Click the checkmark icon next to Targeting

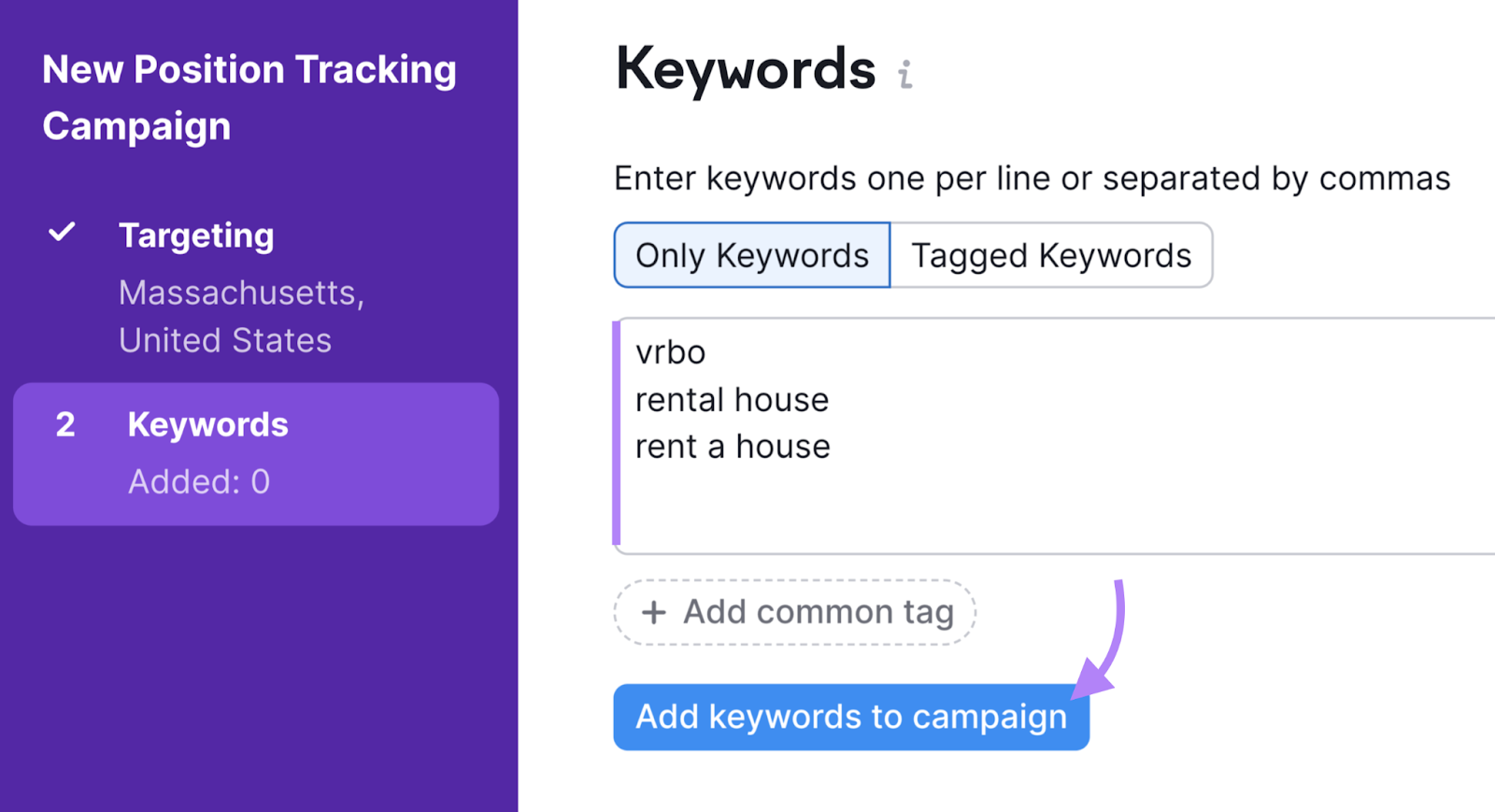[62, 232]
